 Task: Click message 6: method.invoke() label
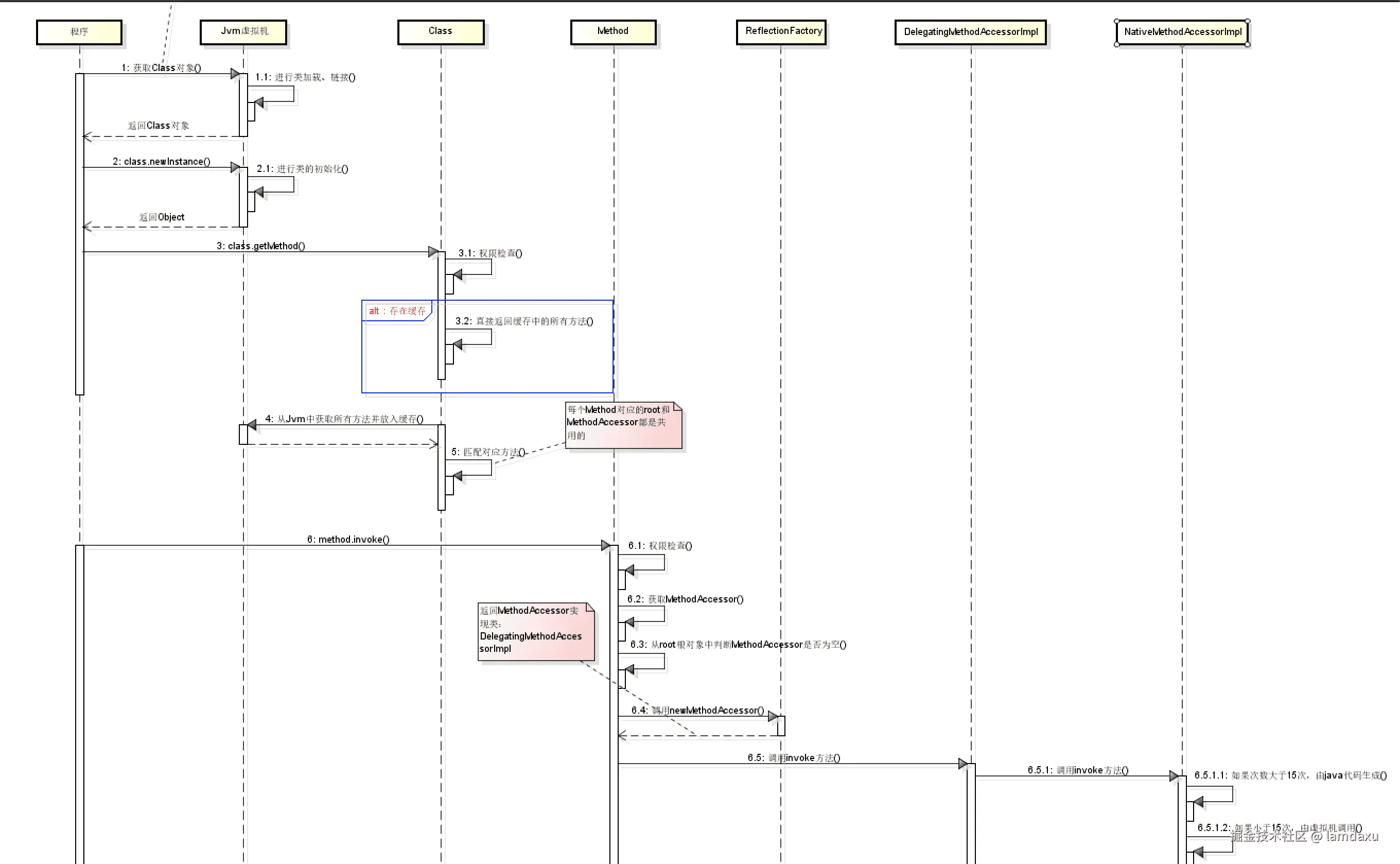pyautogui.click(x=348, y=539)
